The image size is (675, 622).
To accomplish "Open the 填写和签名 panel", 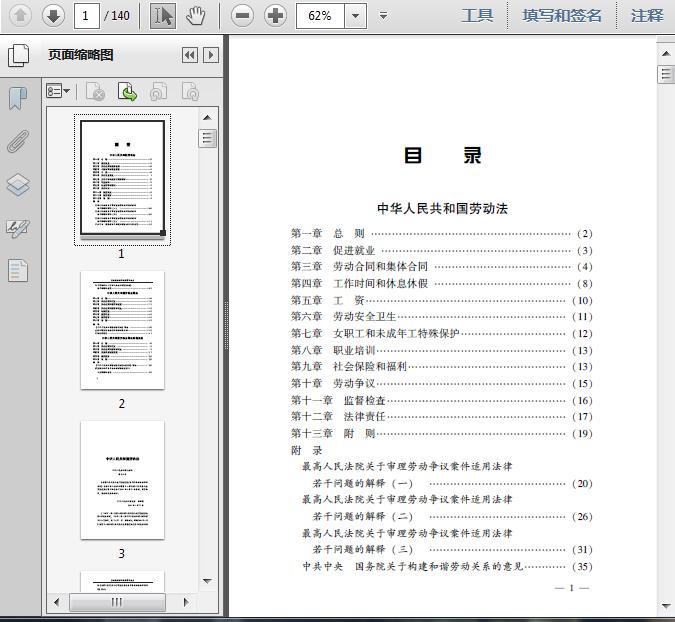I will pos(562,16).
